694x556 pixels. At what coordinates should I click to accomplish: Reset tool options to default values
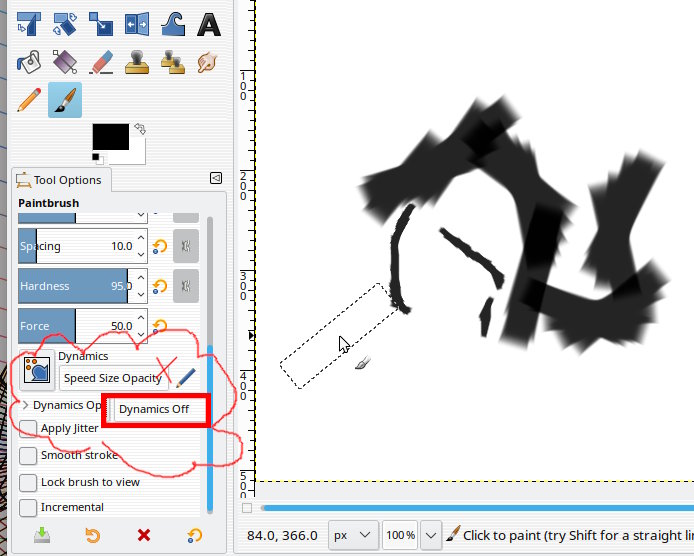pos(195,535)
